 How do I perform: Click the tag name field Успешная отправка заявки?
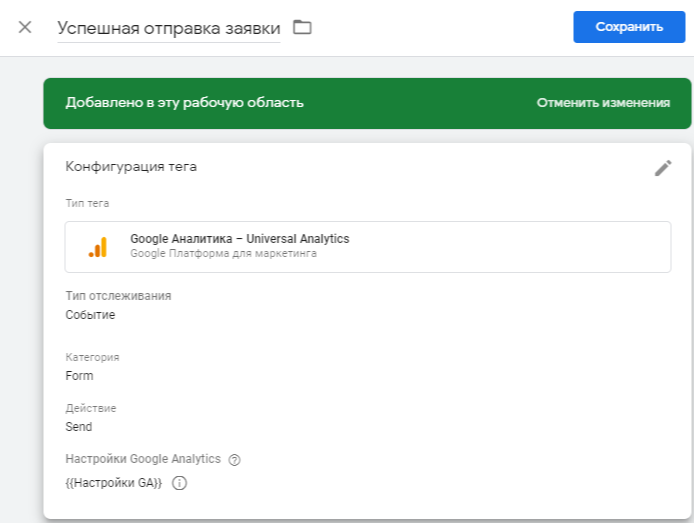coord(168,28)
